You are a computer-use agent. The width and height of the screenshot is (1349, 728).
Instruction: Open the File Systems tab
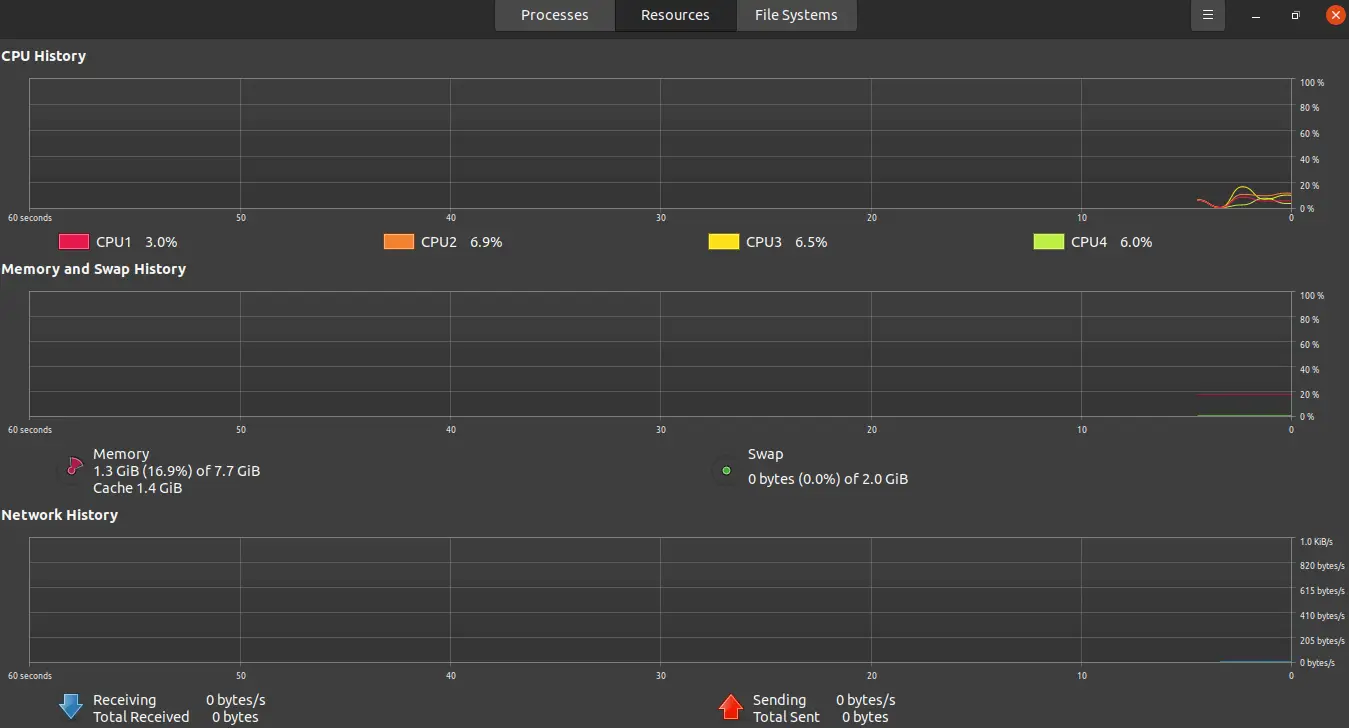796,15
